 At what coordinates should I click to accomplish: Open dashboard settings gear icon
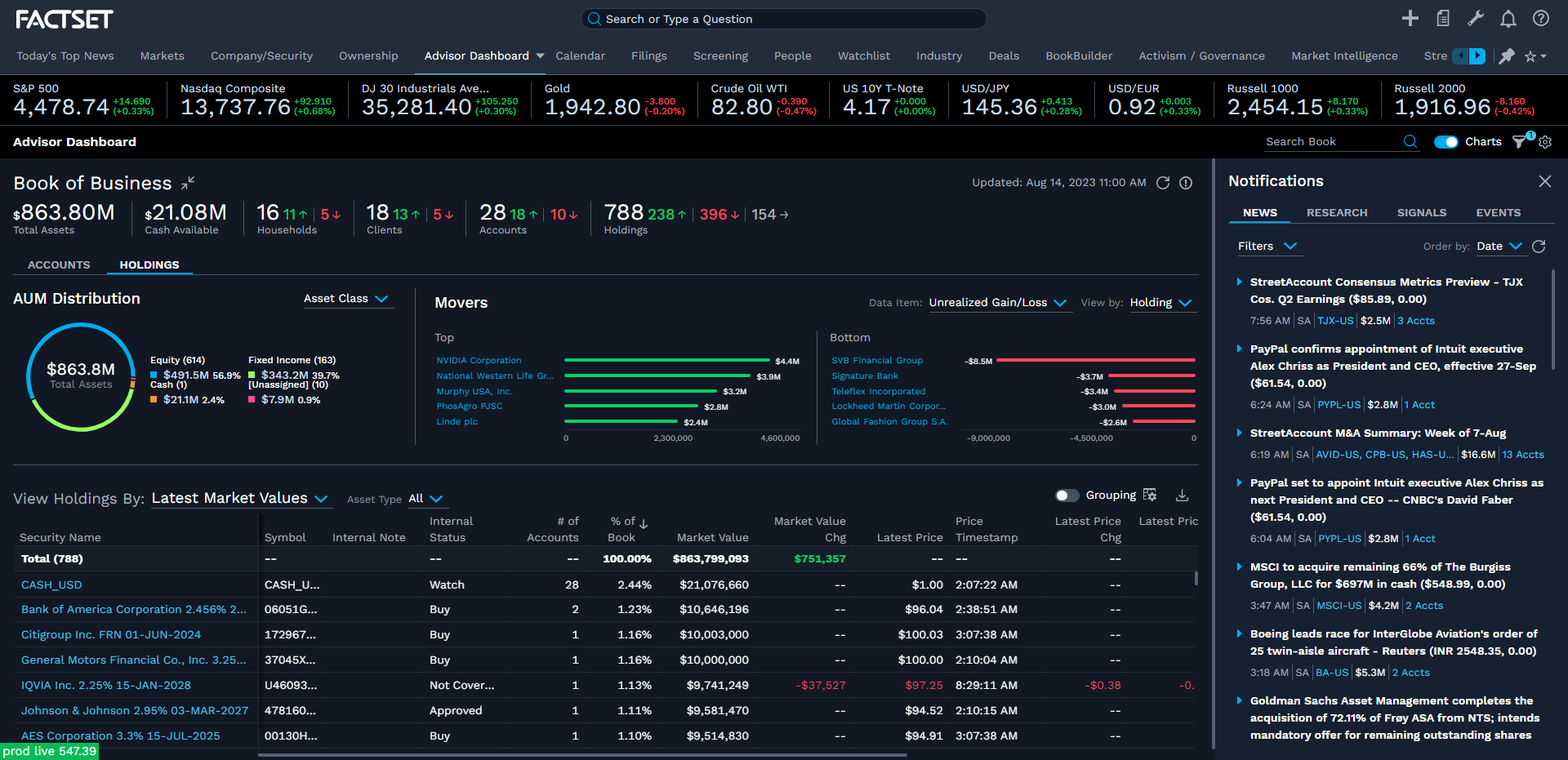1545,142
